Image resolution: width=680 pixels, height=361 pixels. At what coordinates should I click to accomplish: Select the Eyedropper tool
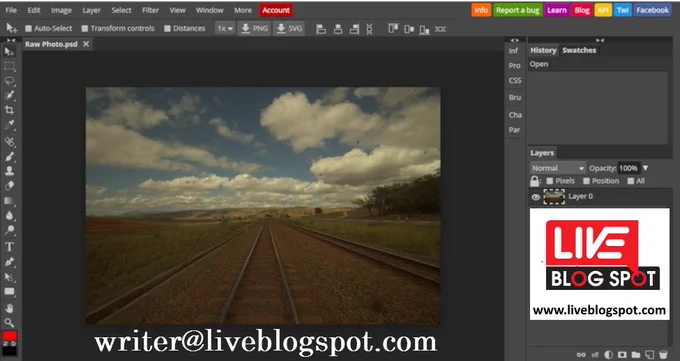pyautogui.click(x=9, y=125)
